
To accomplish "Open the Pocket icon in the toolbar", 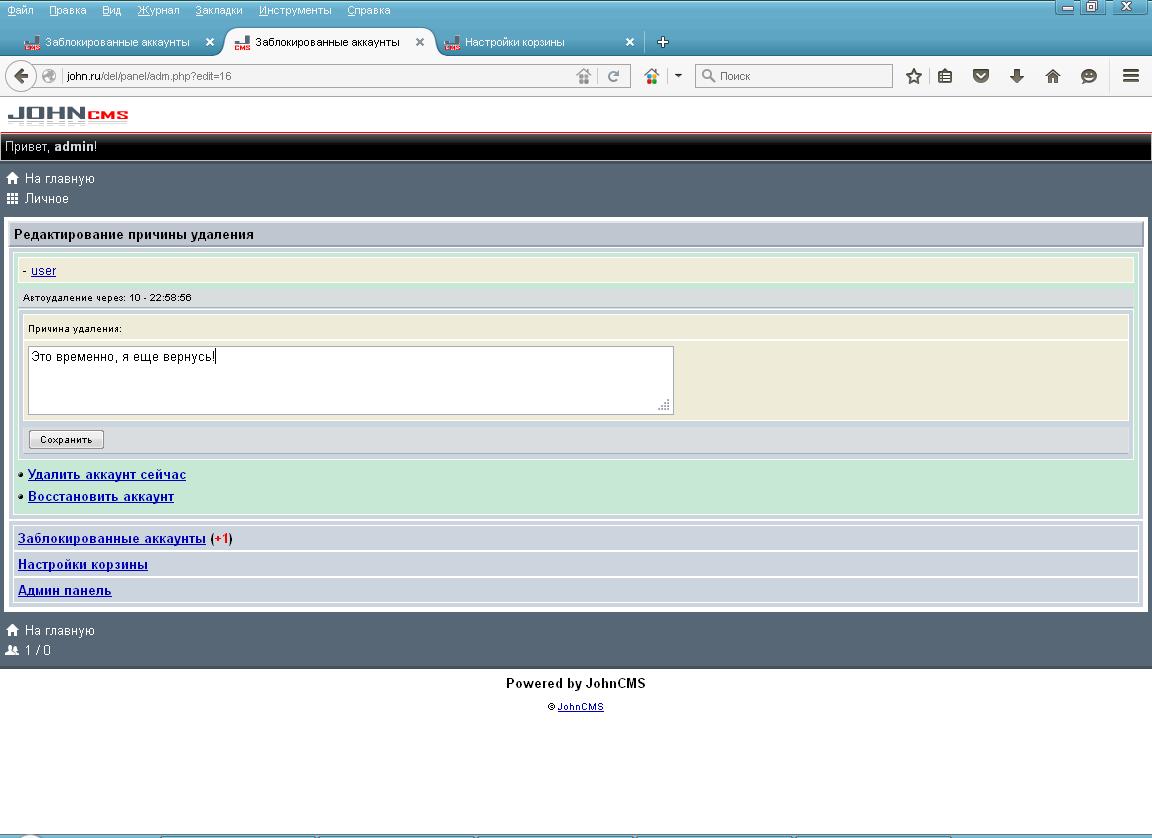I will point(981,76).
